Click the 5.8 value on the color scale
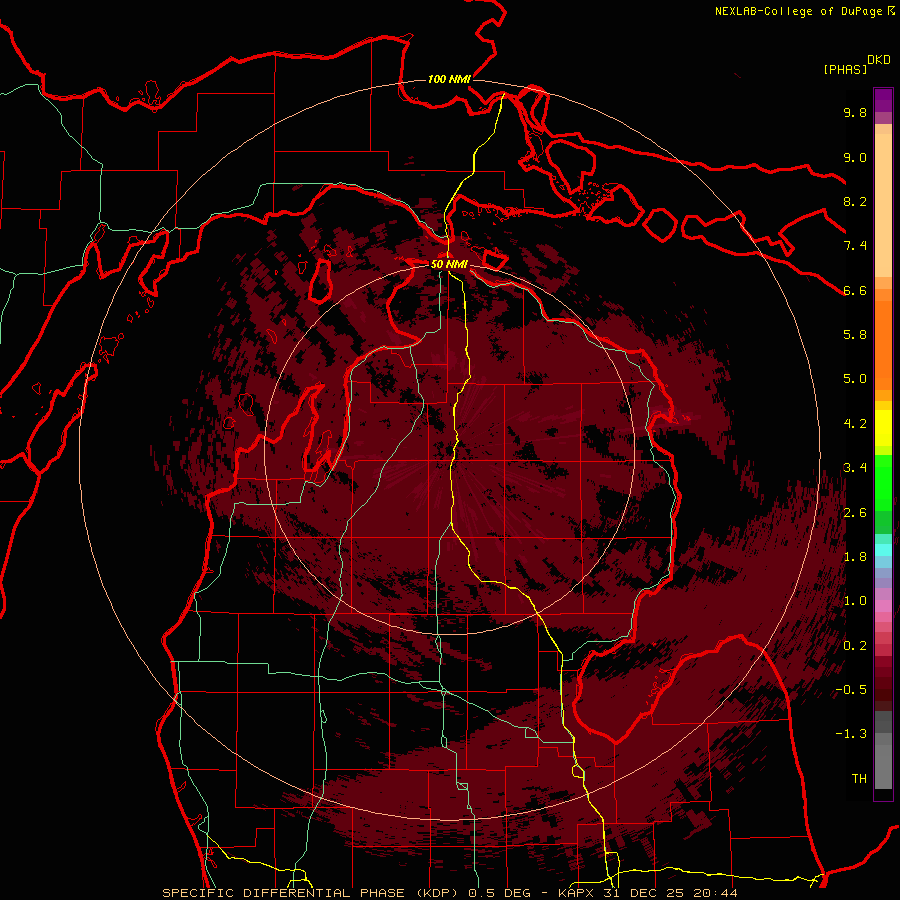Screen dimensions: 900x900 tap(855, 335)
